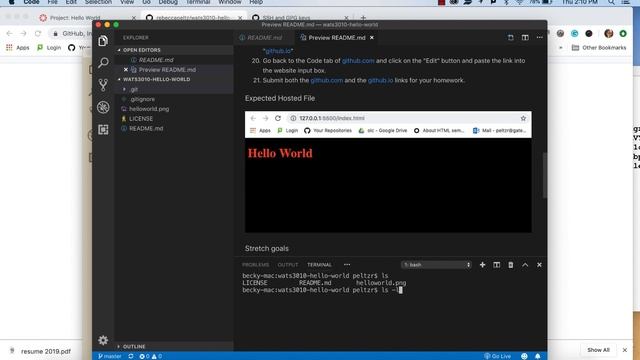Open the Chrome profile avatar
Image resolution: width=640 pixels, height=360 pixels.
coord(609,33)
